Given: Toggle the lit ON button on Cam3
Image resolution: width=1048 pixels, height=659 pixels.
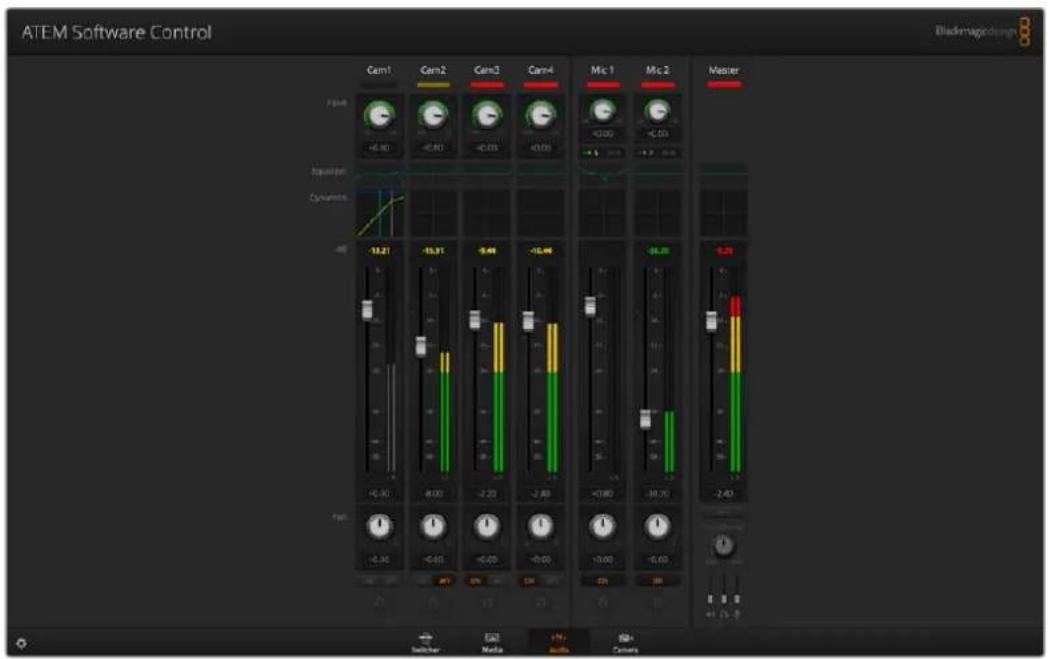Looking at the screenshot, I should 476,581.
